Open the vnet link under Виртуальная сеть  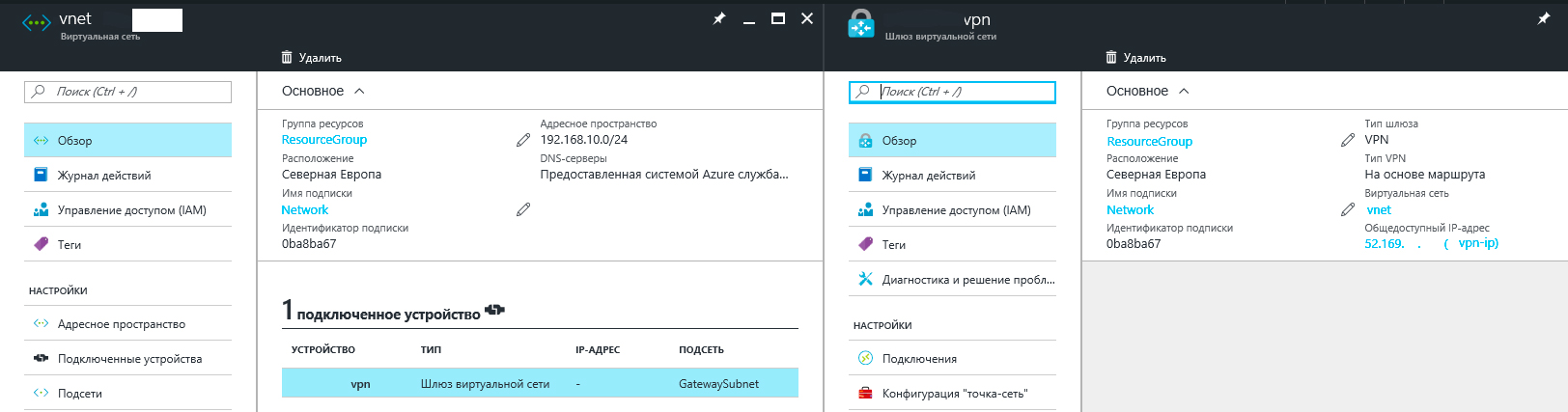1379,209
